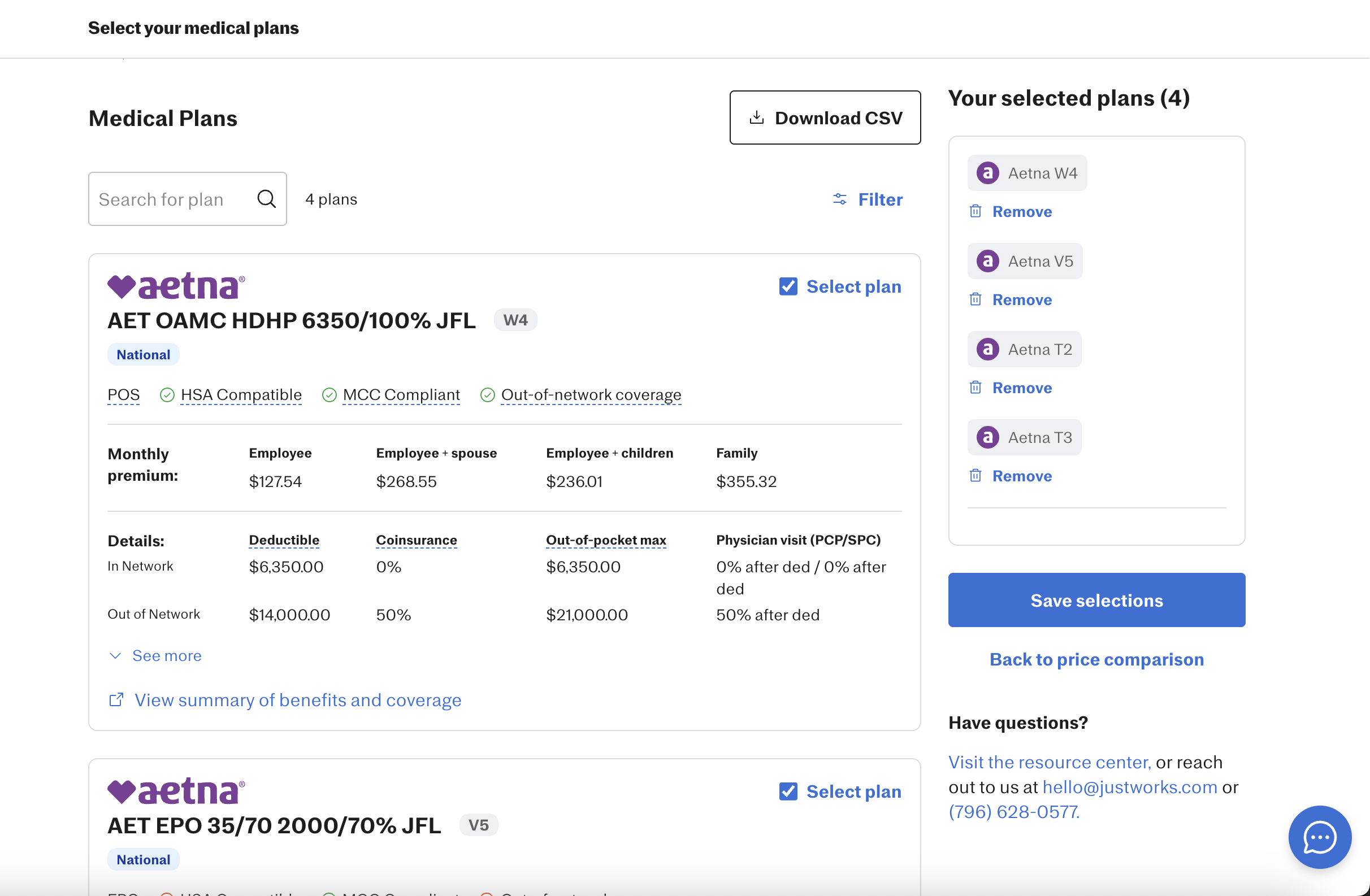Click the trash icon under Aetna T2

[975, 388]
